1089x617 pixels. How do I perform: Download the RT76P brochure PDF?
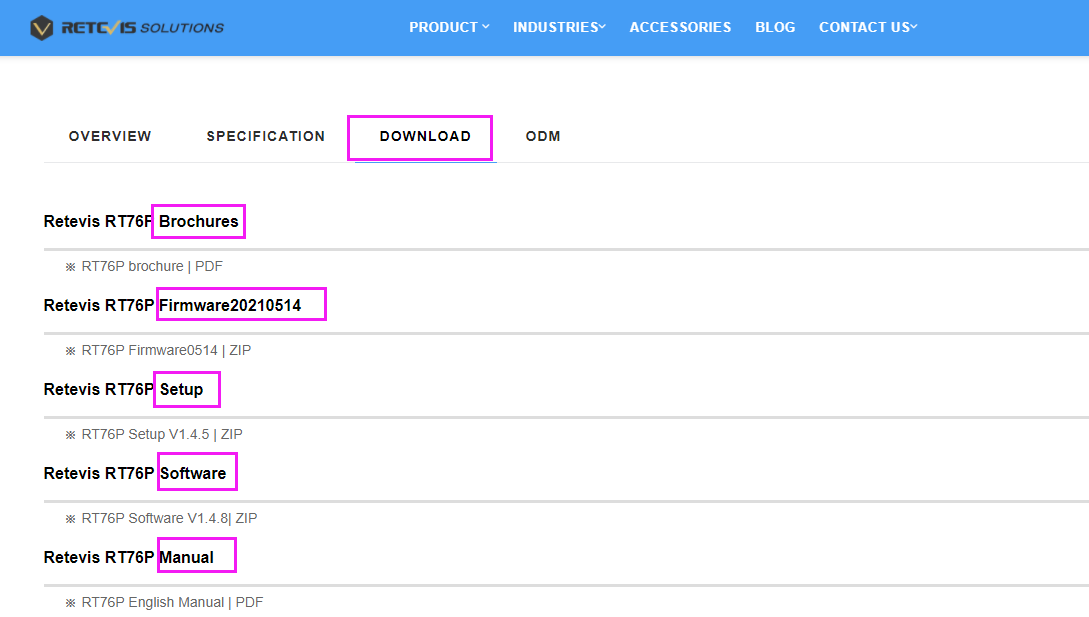tap(151, 266)
